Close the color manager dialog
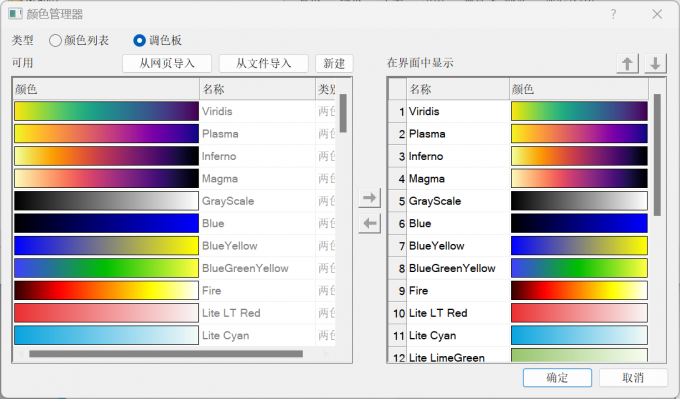The height and width of the screenshot is (399, 680). tap(657, 14)
